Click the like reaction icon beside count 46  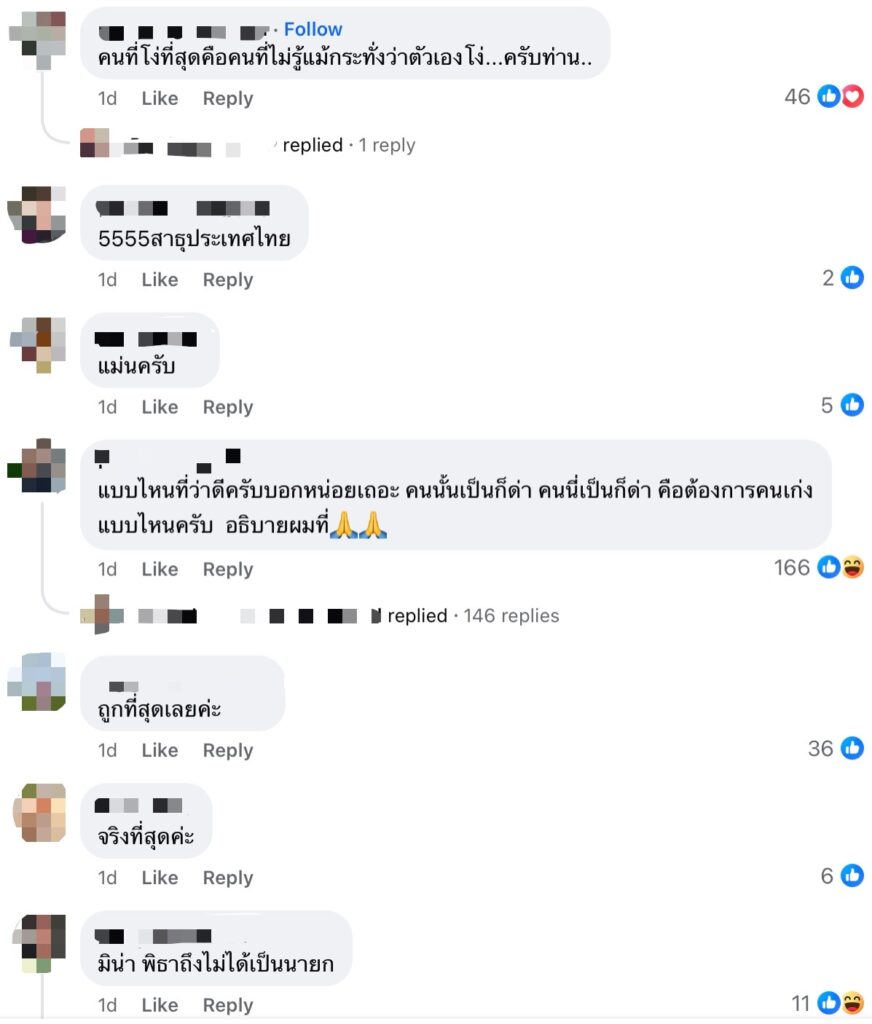830,97
